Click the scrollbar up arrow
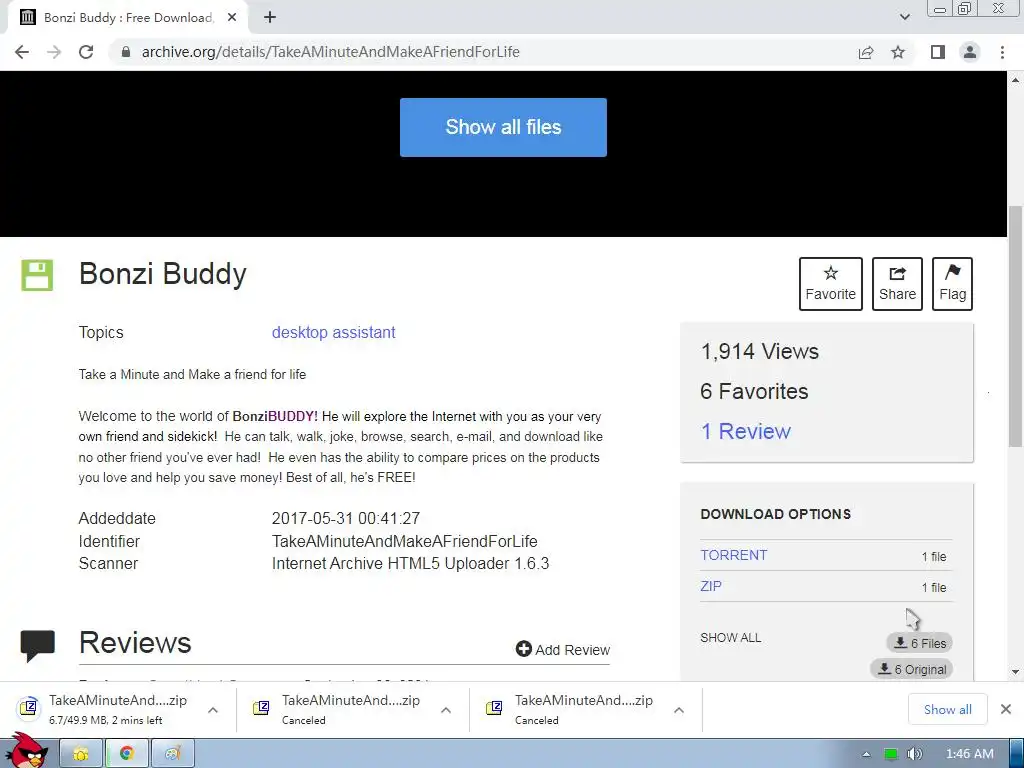Image resolution: width=1024 pixels, height=768 pixels. pyautogui.click(x=1015, y=80)
